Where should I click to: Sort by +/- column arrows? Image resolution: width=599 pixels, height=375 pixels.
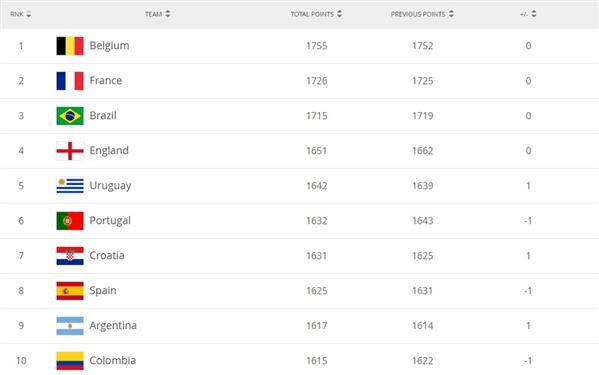point(534,14)
